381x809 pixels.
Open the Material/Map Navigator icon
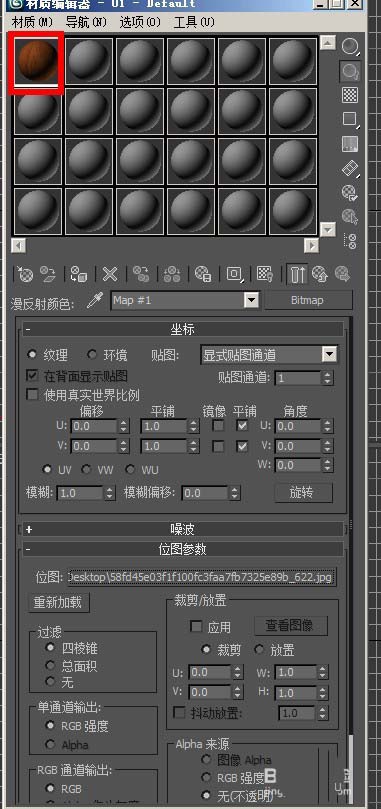(351, 240)
